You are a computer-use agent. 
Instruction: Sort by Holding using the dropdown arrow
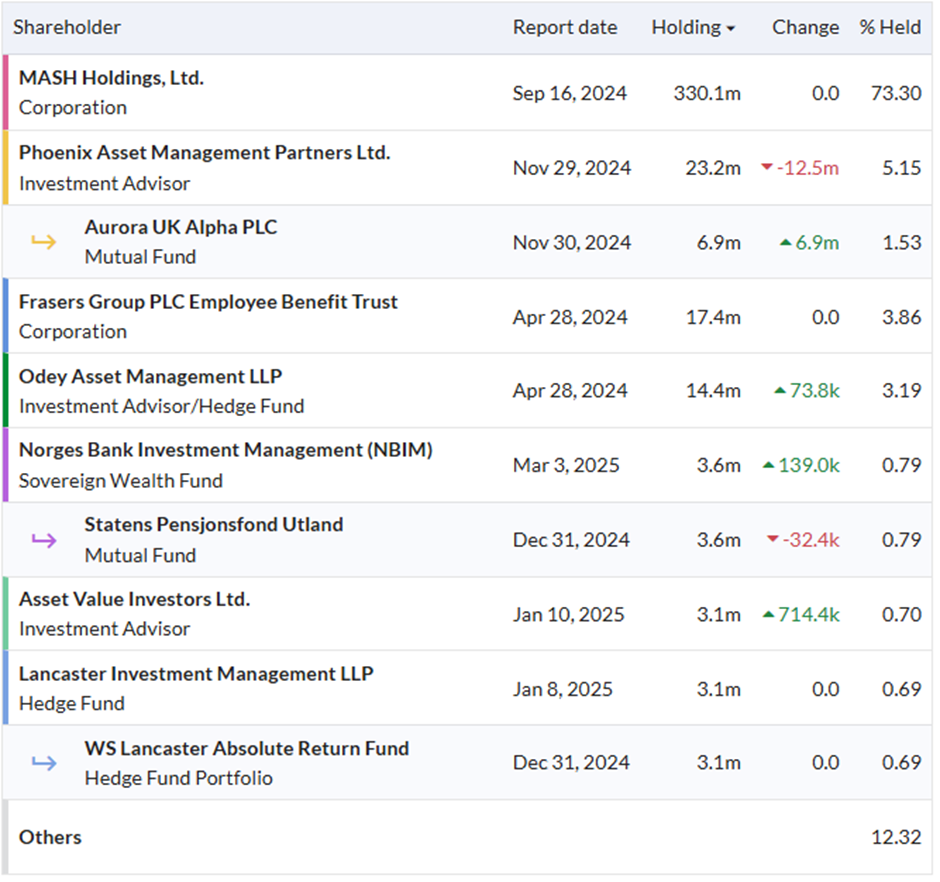pyautogui.click(x=730, y=29)
